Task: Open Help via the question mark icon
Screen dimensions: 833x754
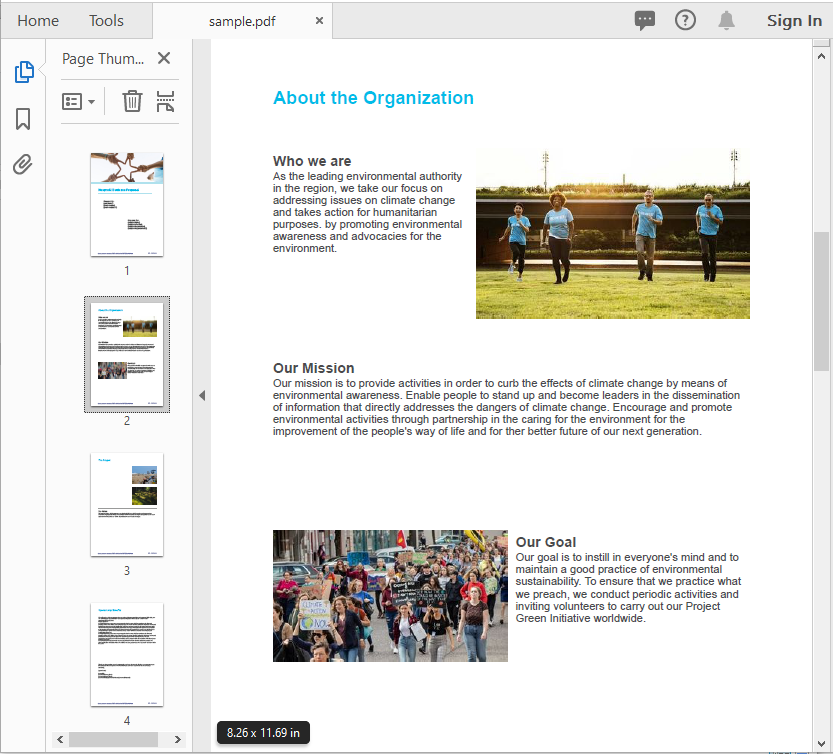Action: (x=685, y=20)
